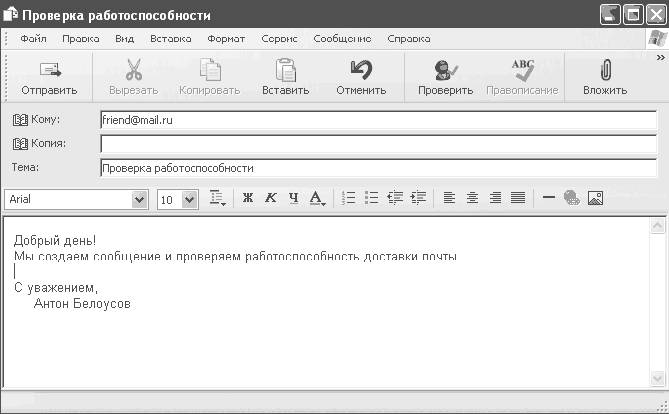Click the Кому field with friend@mail.ru
The width and height of the screenshot is (669, 414).
pos(378,120)
